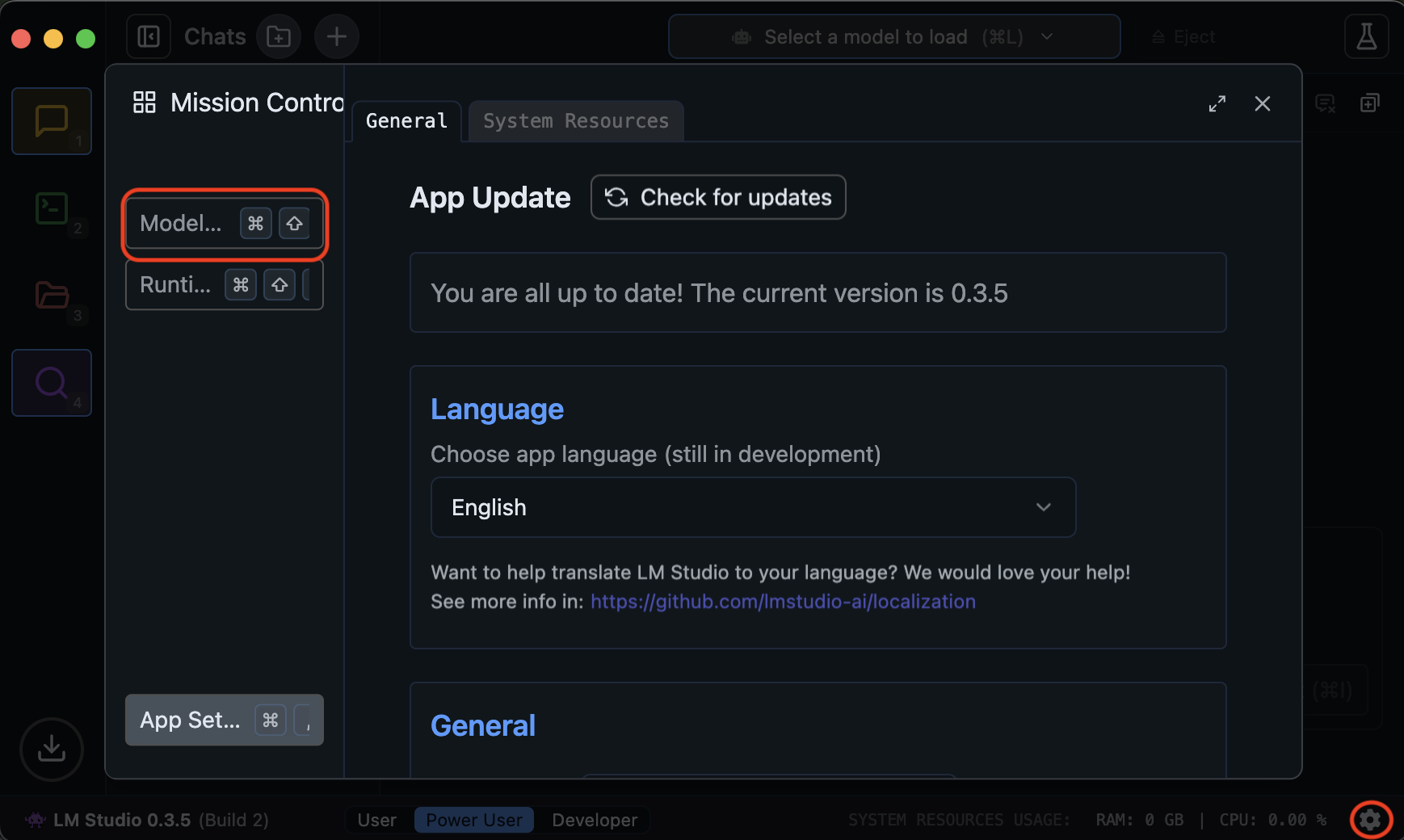Select a model to load dropdown
Image resolution: width=1404 pixels, height=840 pixels.
tap(894, 36)
